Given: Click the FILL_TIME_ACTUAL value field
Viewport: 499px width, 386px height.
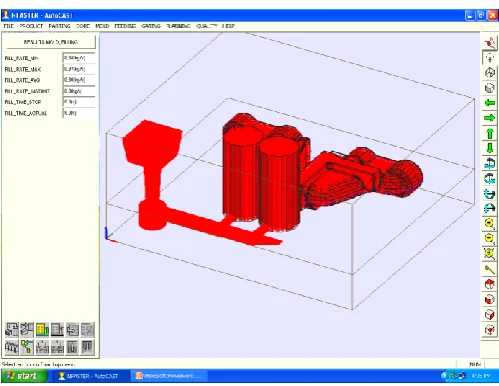Looking at the screenshot, I should pos(79,113).
